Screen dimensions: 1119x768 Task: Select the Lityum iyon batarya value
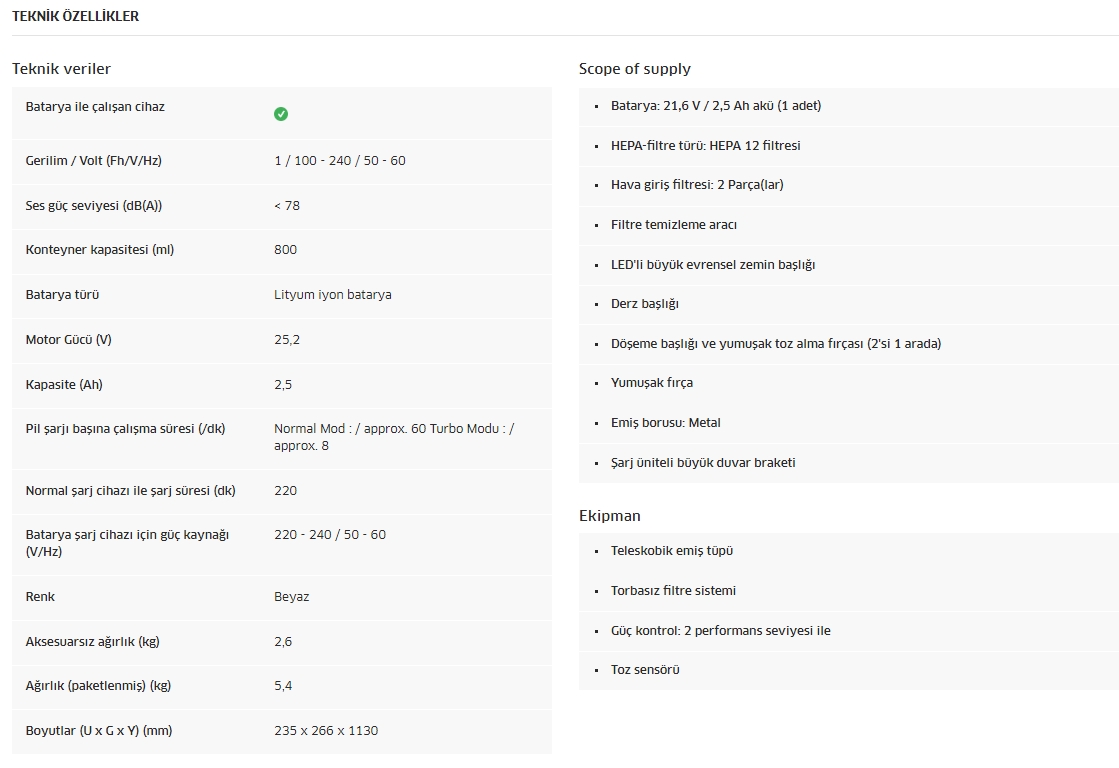click(x=333, y=295)
